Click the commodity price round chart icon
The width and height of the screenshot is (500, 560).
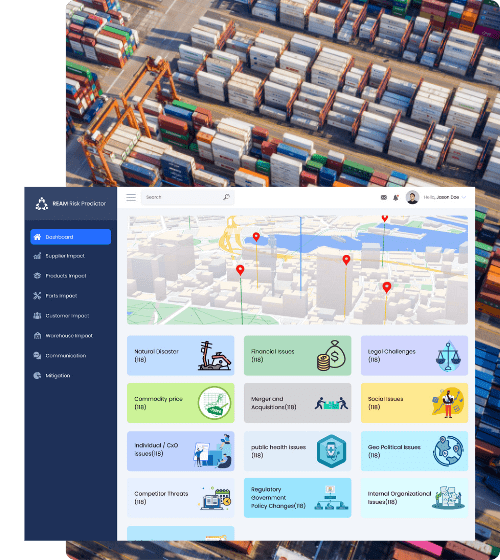[x=214, y=403]
